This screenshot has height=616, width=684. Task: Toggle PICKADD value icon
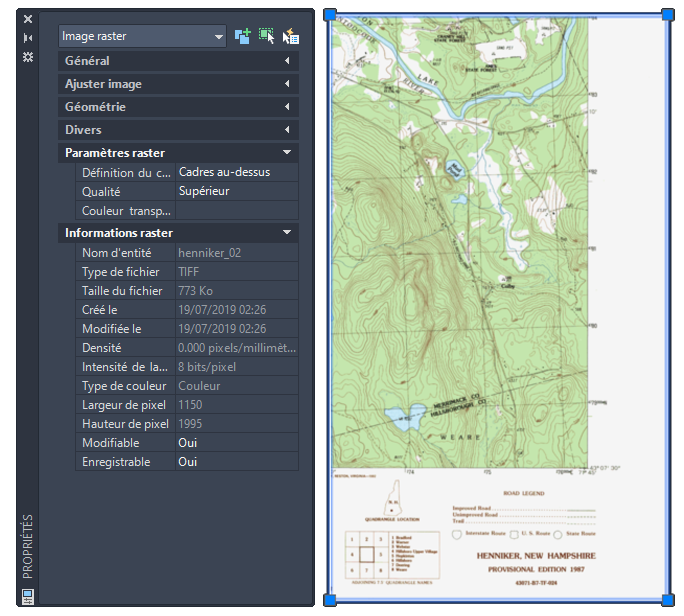coord(243,36)
